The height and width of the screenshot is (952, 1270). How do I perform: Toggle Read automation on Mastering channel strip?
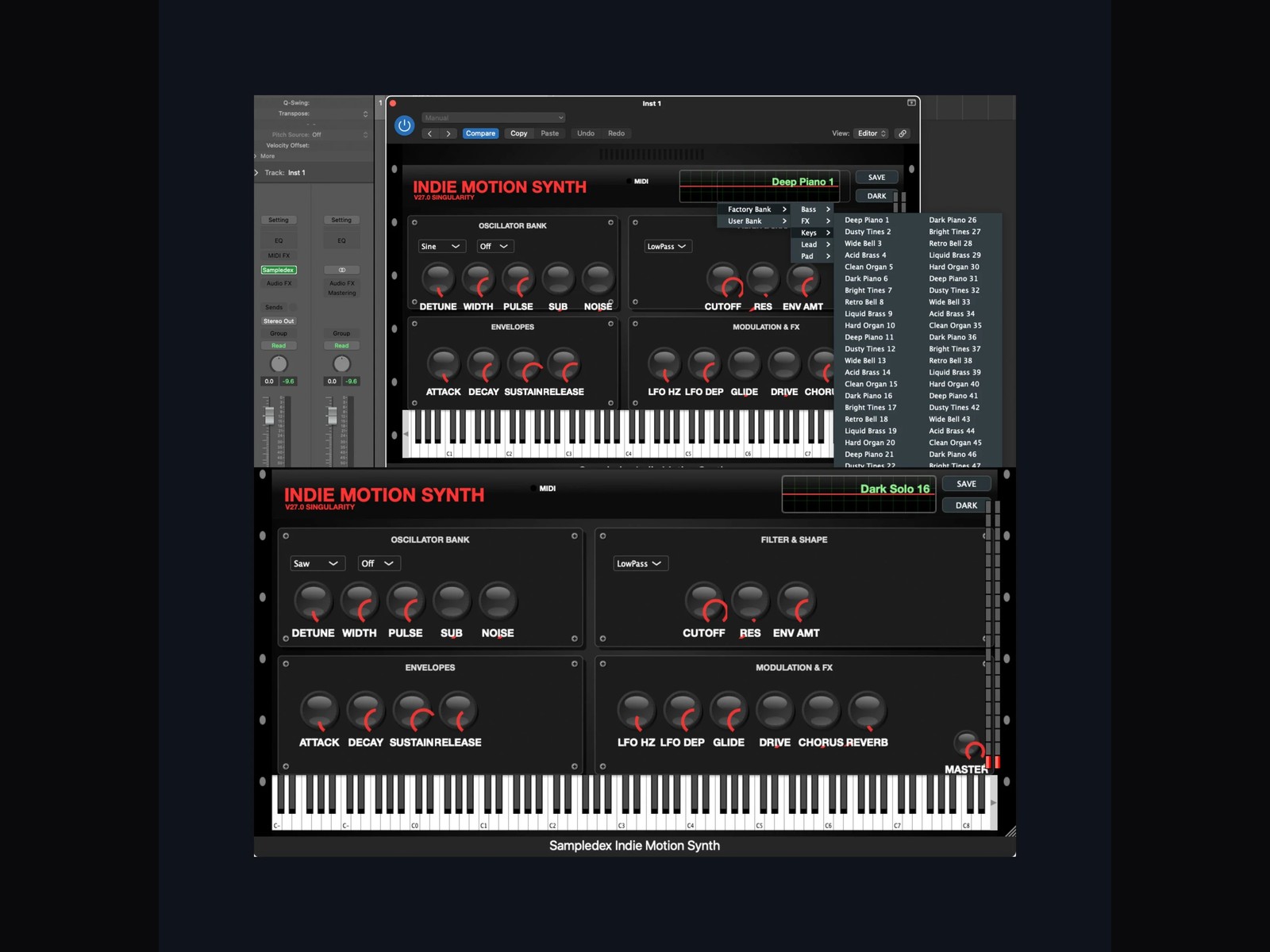pos(341,346)
